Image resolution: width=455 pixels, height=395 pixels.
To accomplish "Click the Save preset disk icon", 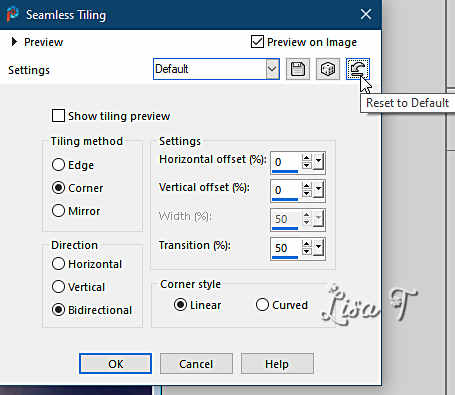I will point(298,69).
